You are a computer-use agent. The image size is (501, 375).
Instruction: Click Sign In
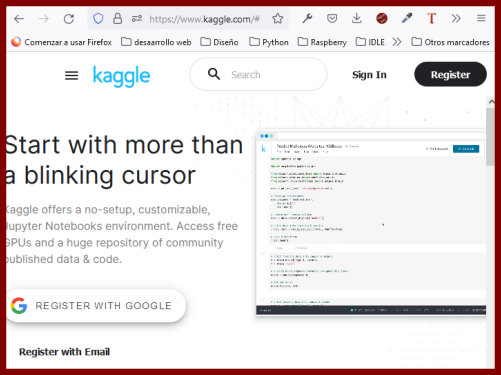pyautogui.click(x=369, y=75)
